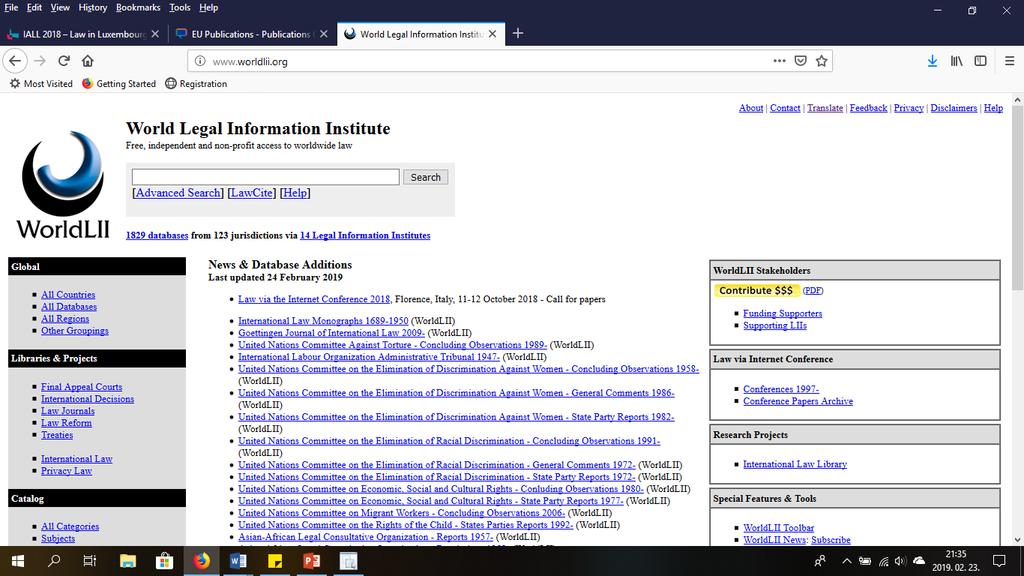Open the File menu
1024x576 pixels.
tap(11, 7)
